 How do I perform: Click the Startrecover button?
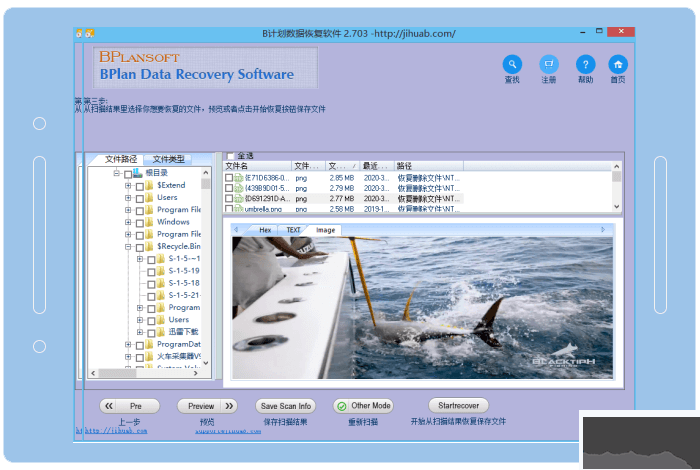tap(457, 405)
